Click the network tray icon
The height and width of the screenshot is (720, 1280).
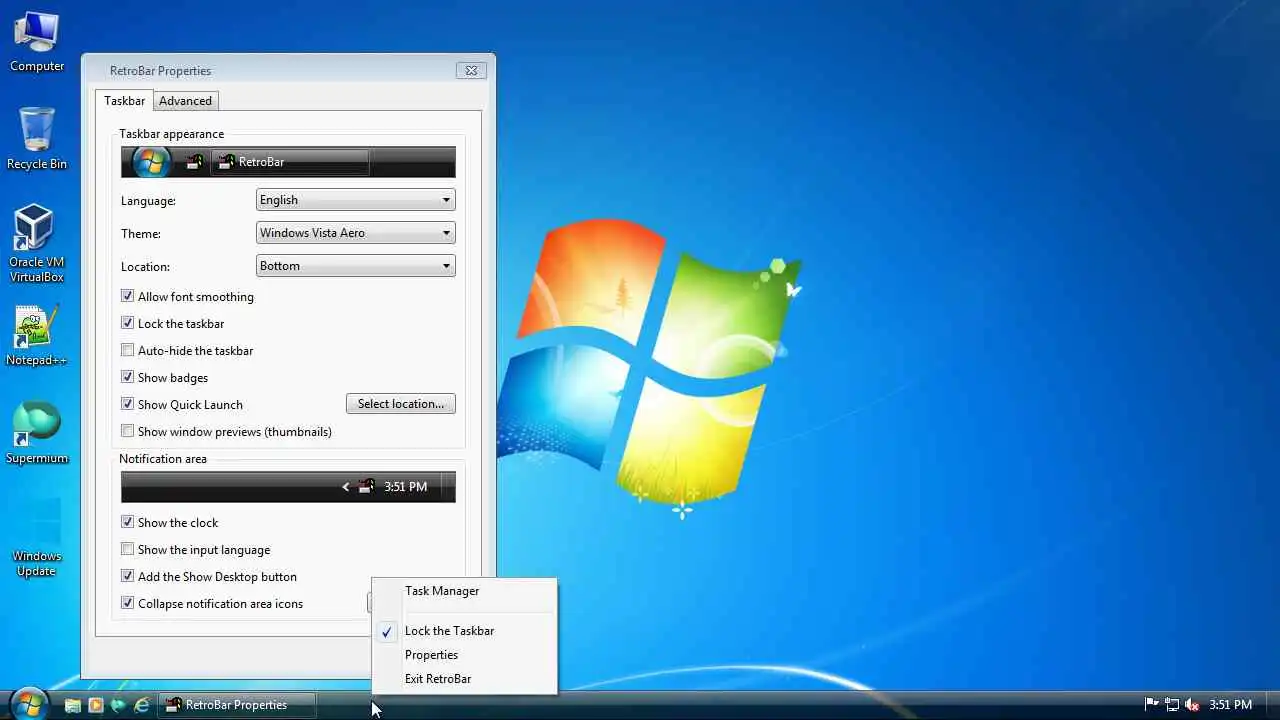pos(1172,705)
